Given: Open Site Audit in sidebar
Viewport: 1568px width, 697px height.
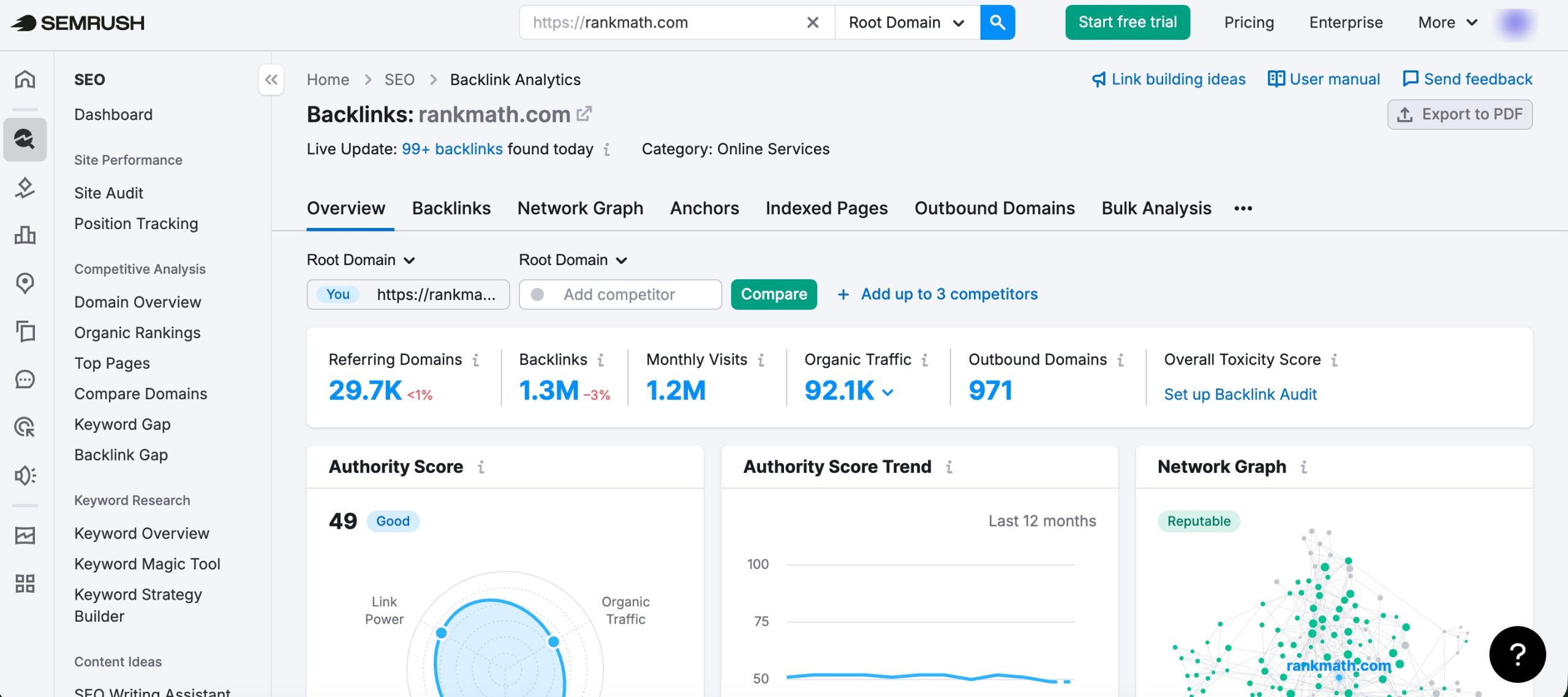Looking at the screenshot, I should click(108, 194).
